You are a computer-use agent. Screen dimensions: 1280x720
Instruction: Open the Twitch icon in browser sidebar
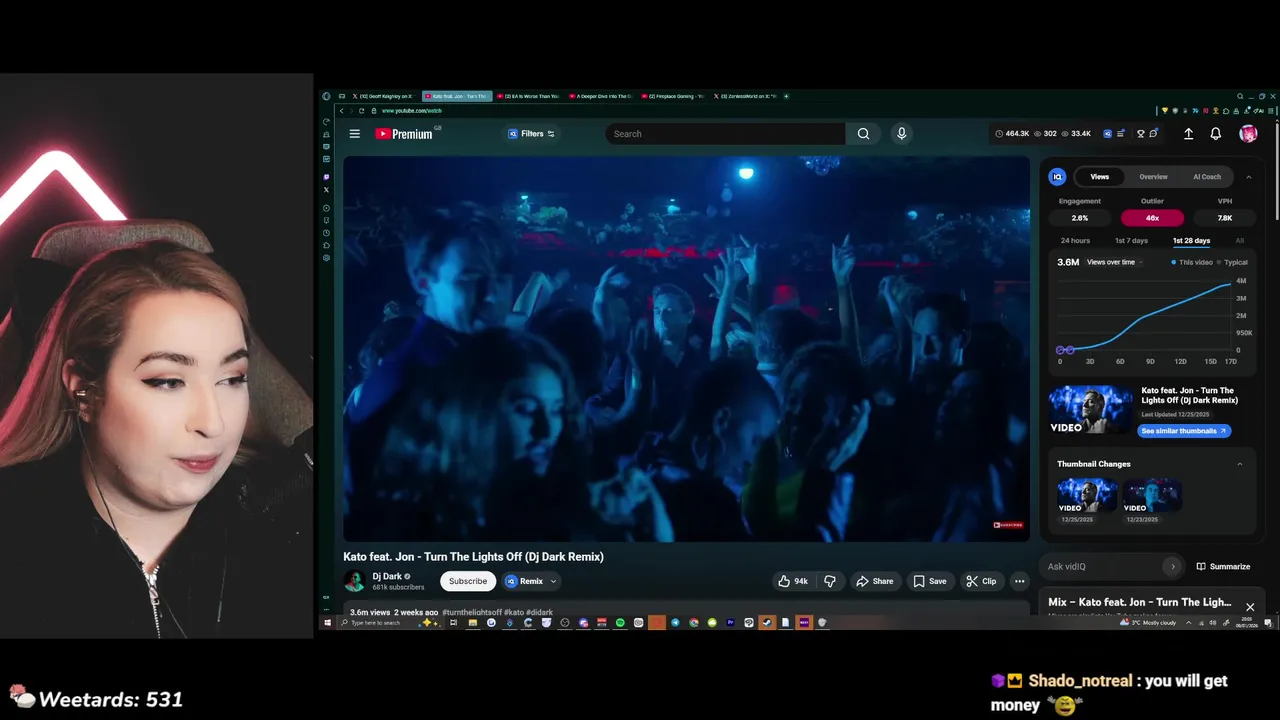[x=326, y=177]
